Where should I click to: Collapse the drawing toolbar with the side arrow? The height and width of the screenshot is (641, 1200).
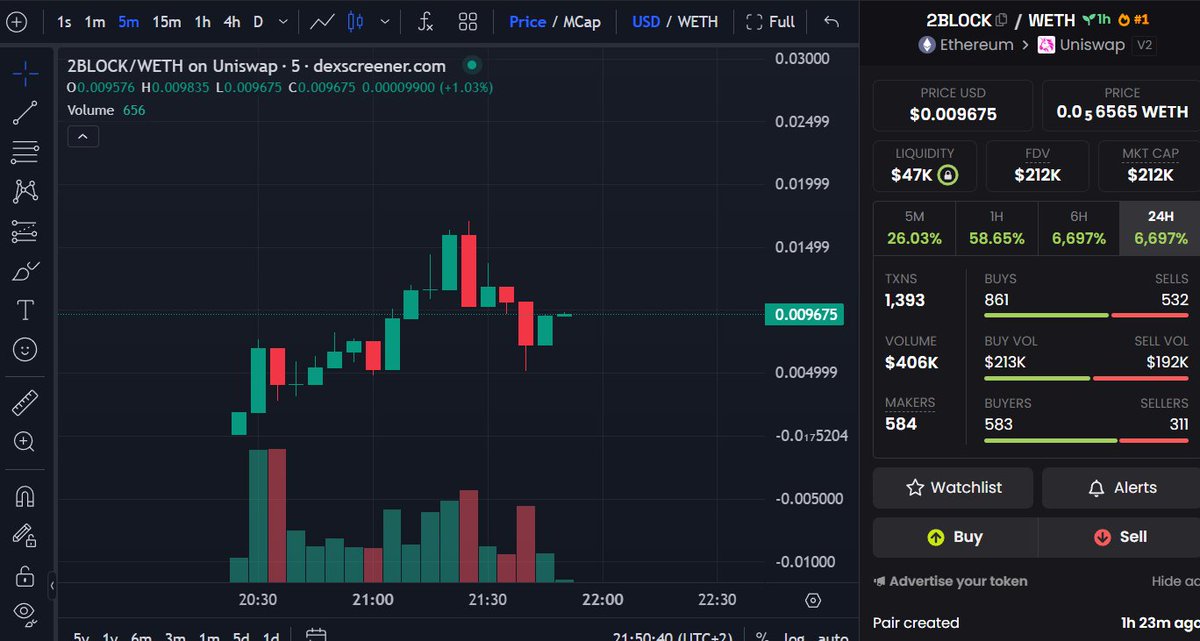pos(52,585)
